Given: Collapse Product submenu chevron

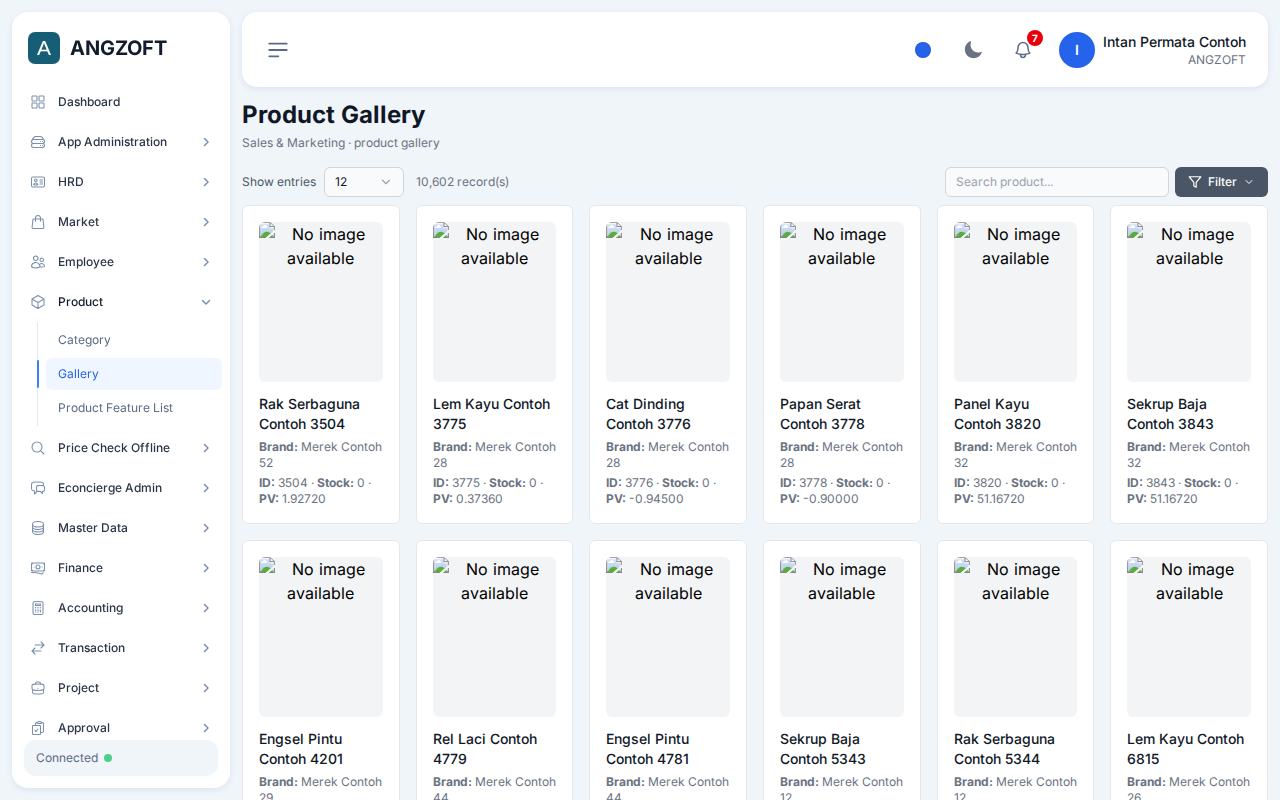Looking at the screenshot, I should click(206, 302).
